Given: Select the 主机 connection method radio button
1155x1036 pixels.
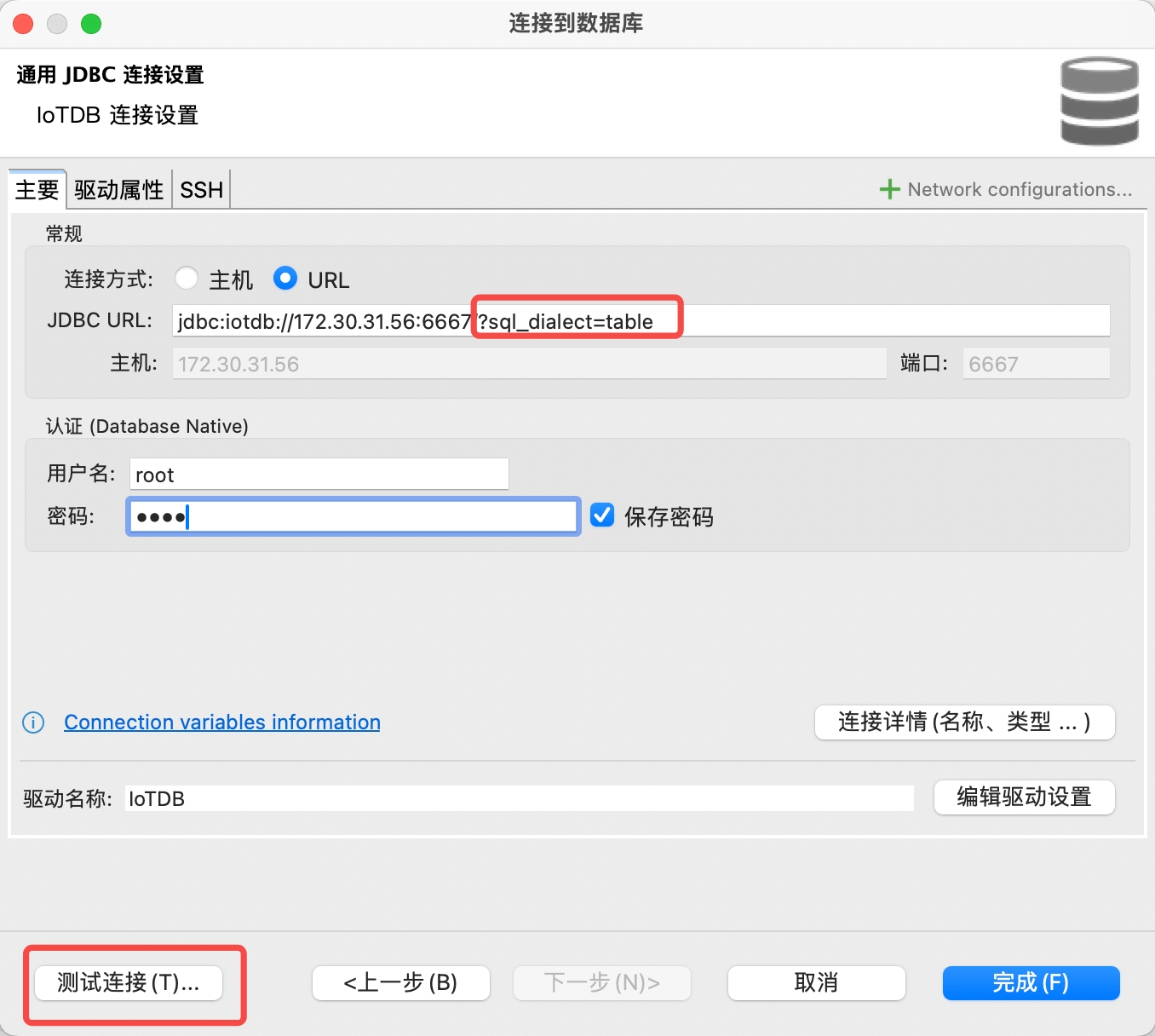Looking at the screenshot, I should (x=187, y=279).
